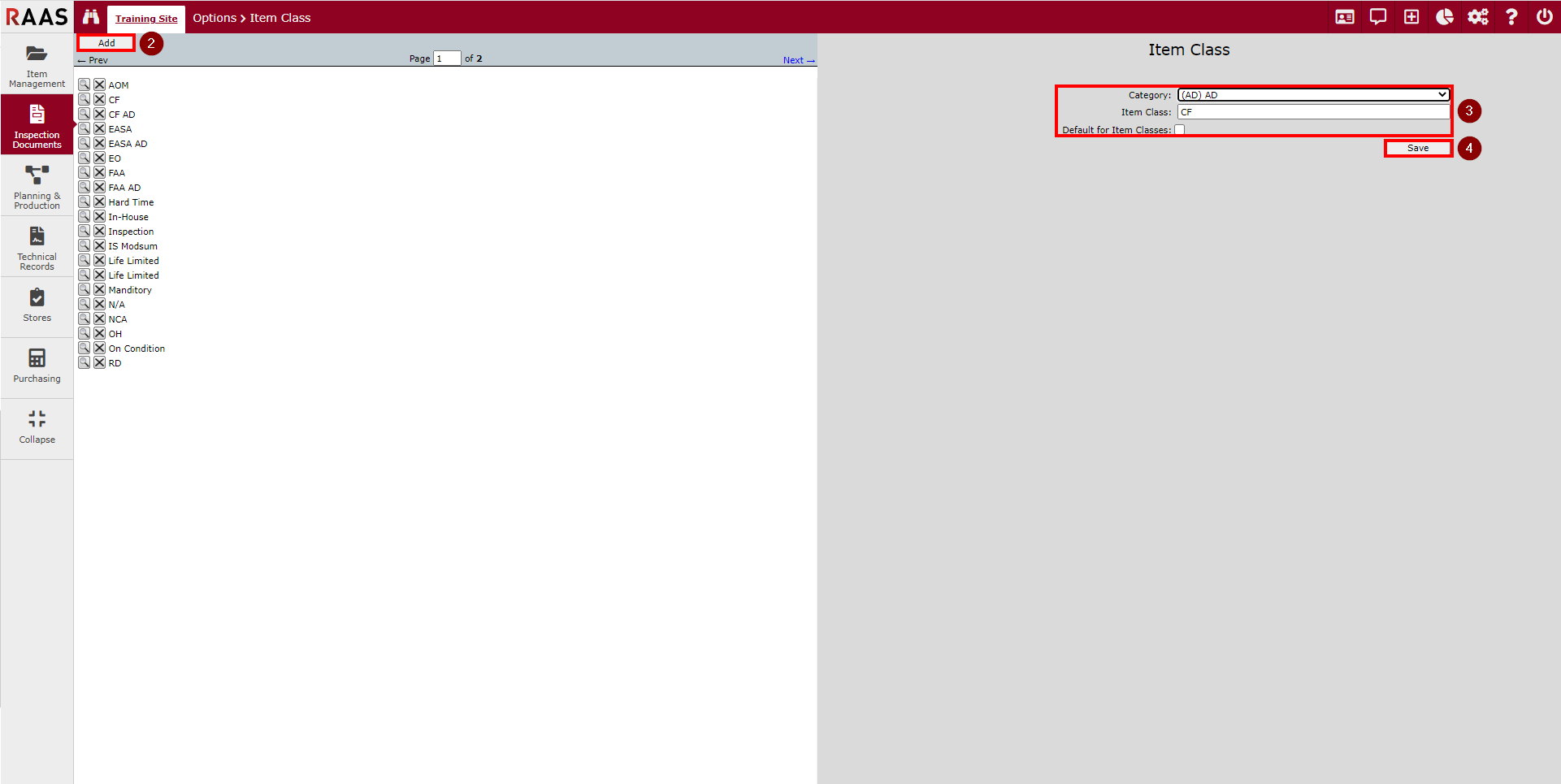Screen dimensions: 1561x784
Task: Click the binoculars search icon
Action: pos(90,17)
